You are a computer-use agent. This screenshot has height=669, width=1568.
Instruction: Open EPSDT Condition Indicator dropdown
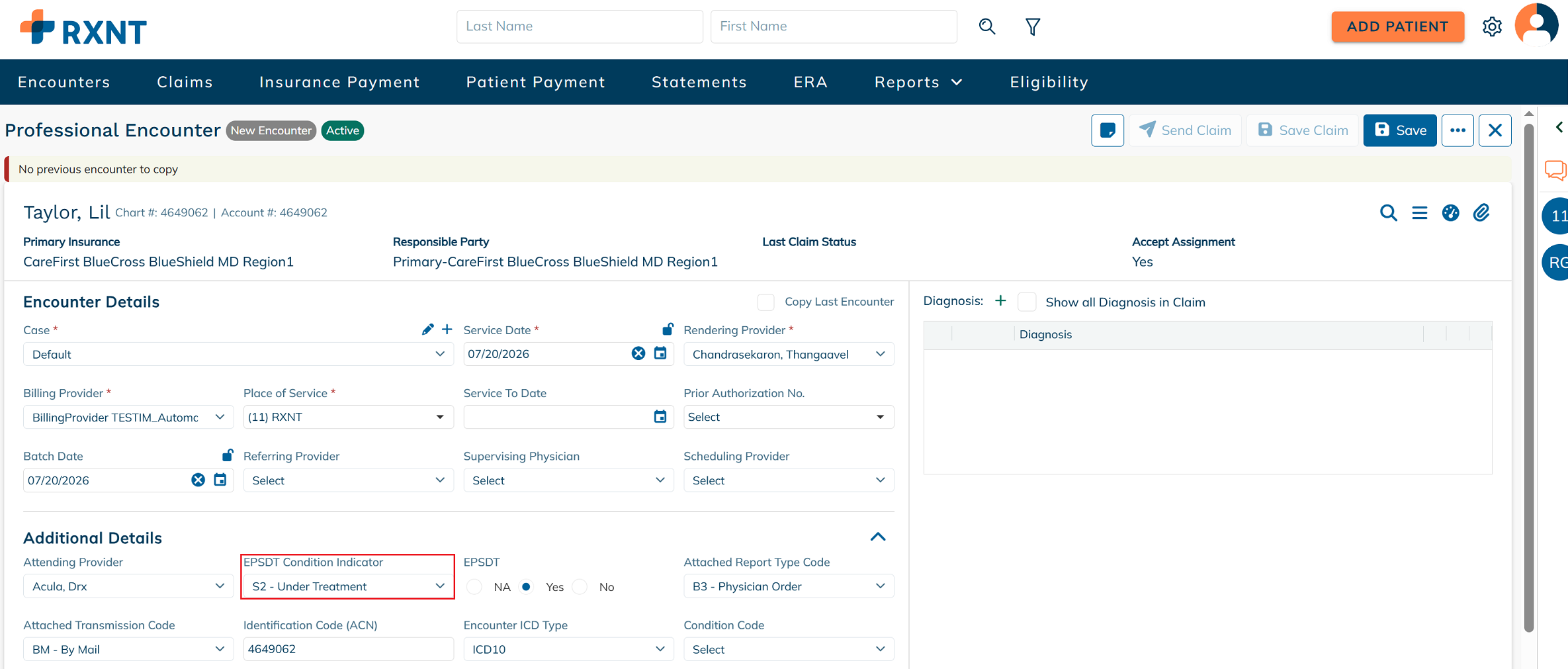[349, 586]
